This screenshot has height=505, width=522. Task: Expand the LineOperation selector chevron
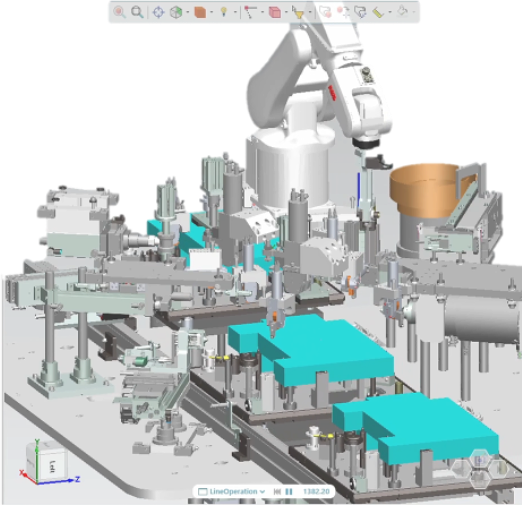(263, 491)
